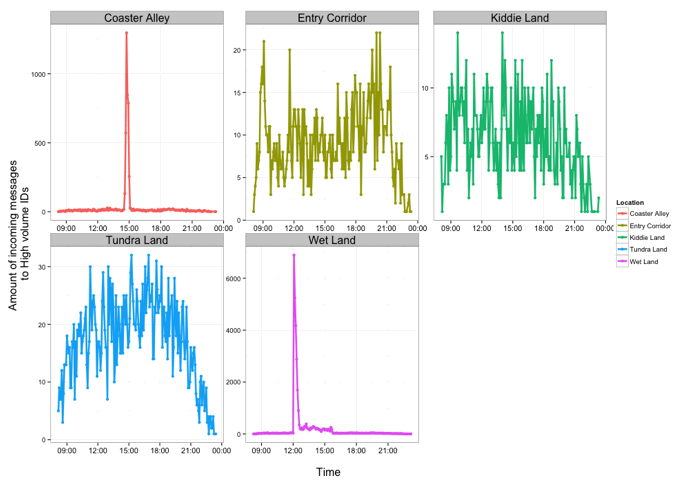
Task: Click the 1000 y-axis label in Coaster Alley
Action: tap(36, 75)
